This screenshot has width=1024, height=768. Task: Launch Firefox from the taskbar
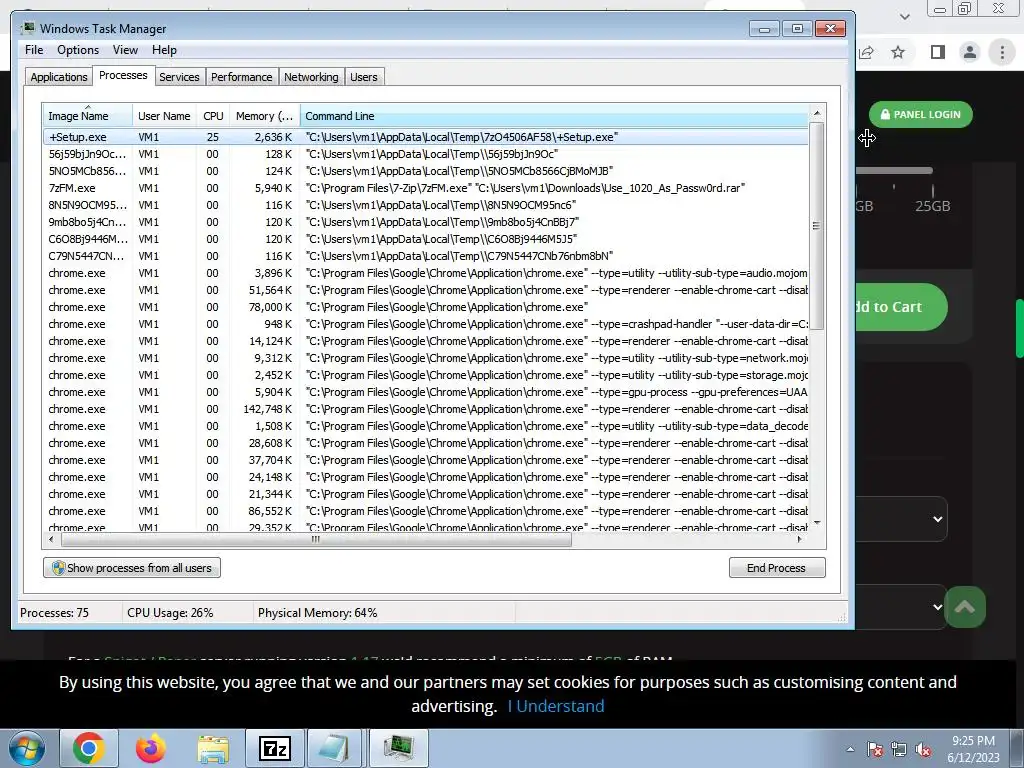[150, 748]
